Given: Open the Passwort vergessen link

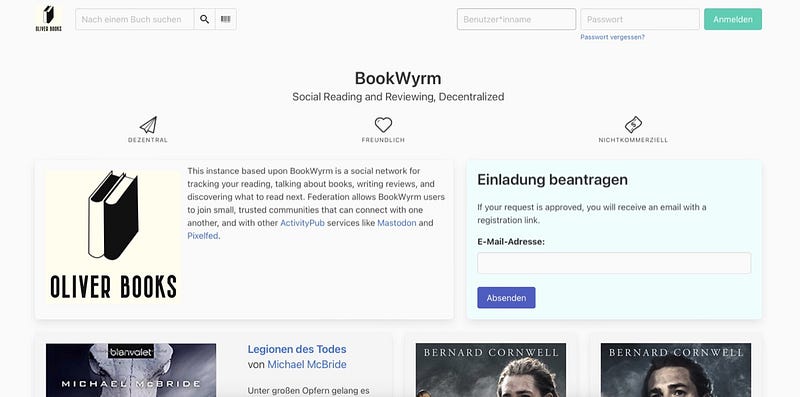Looking at the screenshot, I should [612, 37].
